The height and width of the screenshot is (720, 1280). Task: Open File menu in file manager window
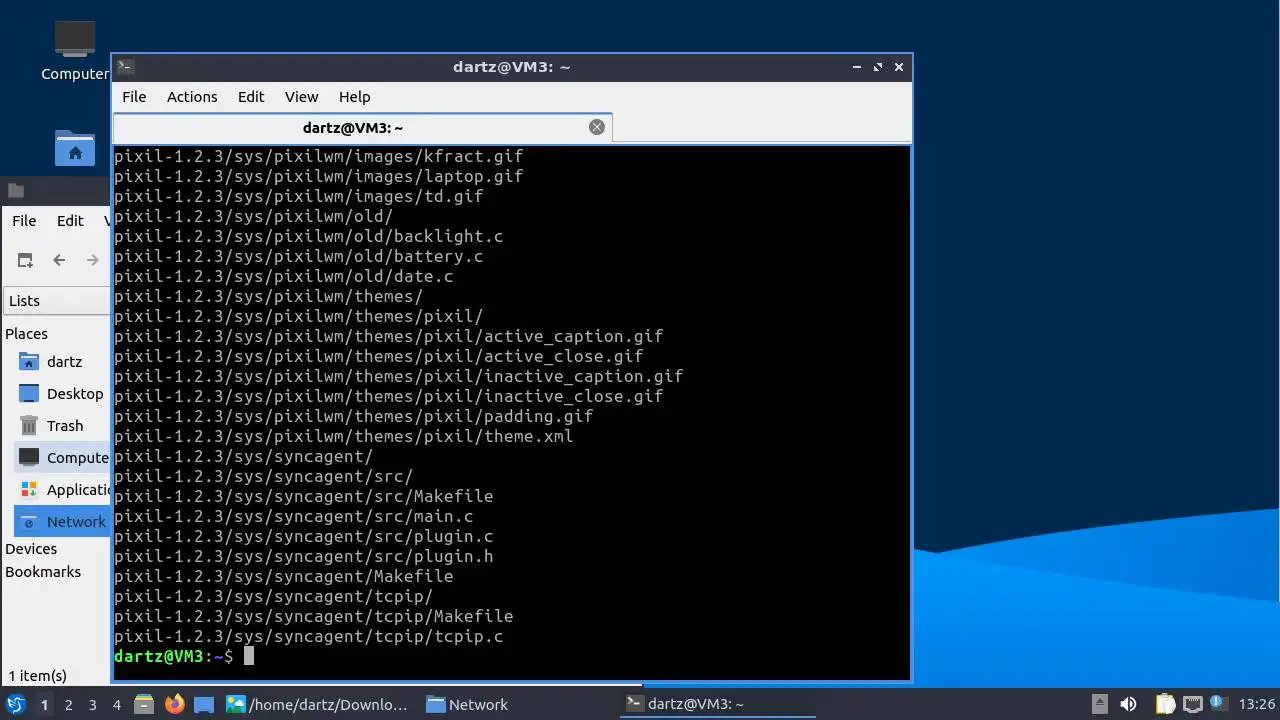click(x=24, y=221)
